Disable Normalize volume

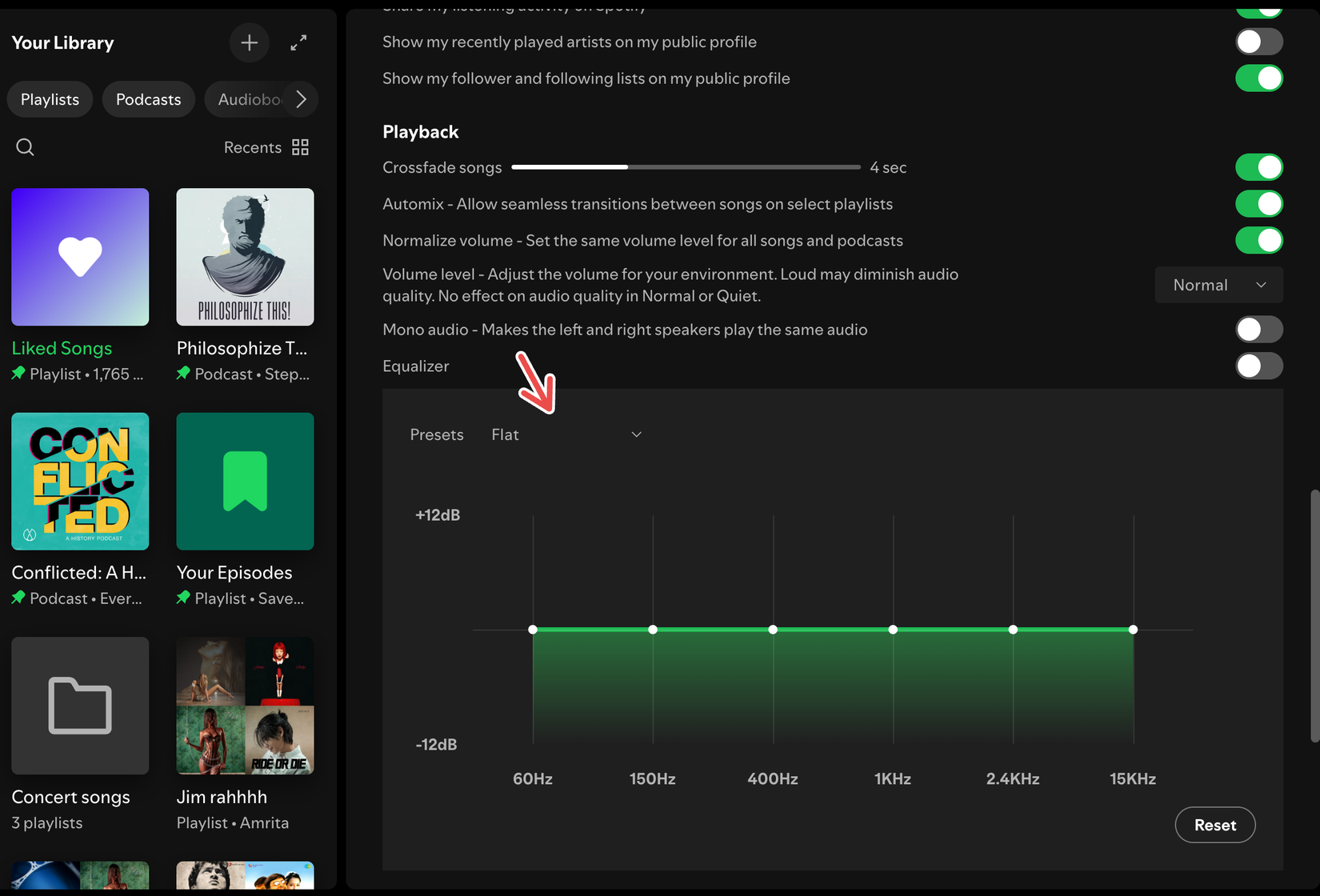tap(1258, 240)
